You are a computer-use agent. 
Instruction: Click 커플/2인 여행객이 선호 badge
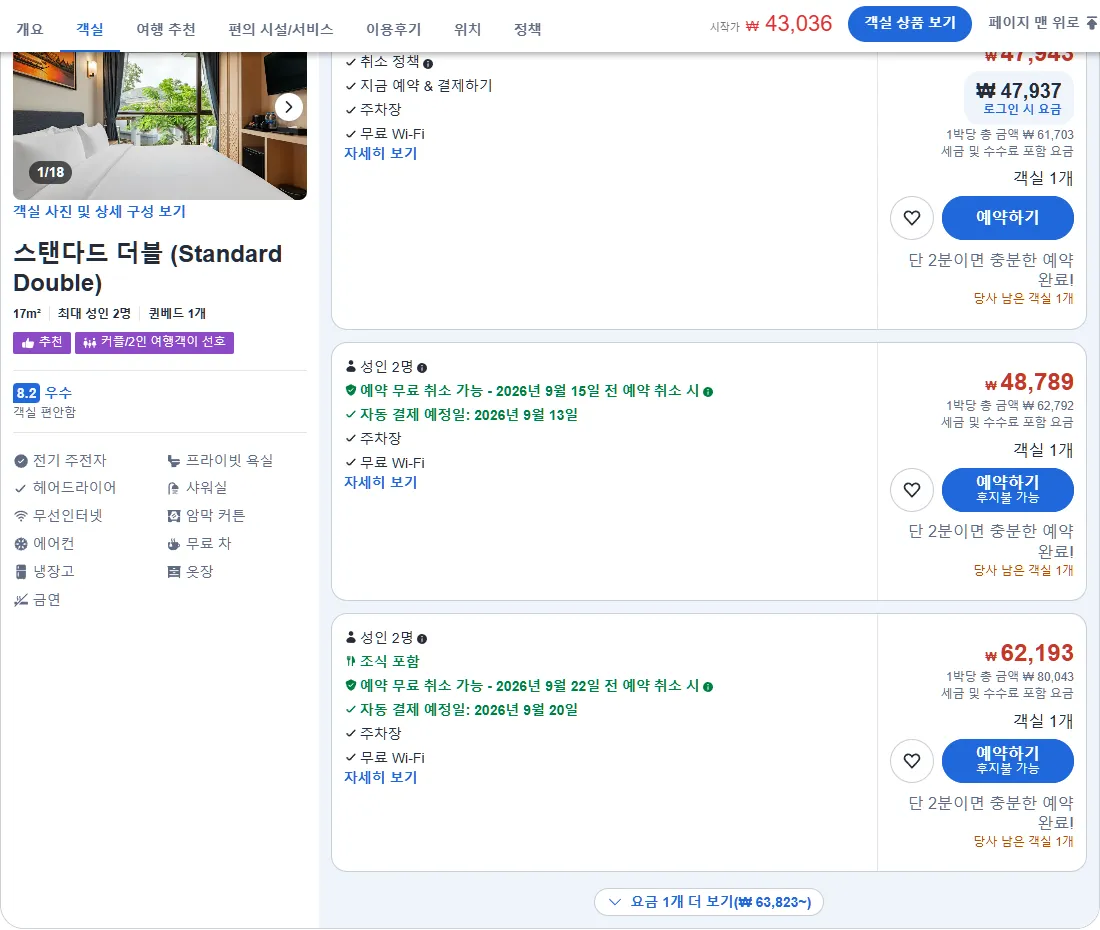(154, 342)
